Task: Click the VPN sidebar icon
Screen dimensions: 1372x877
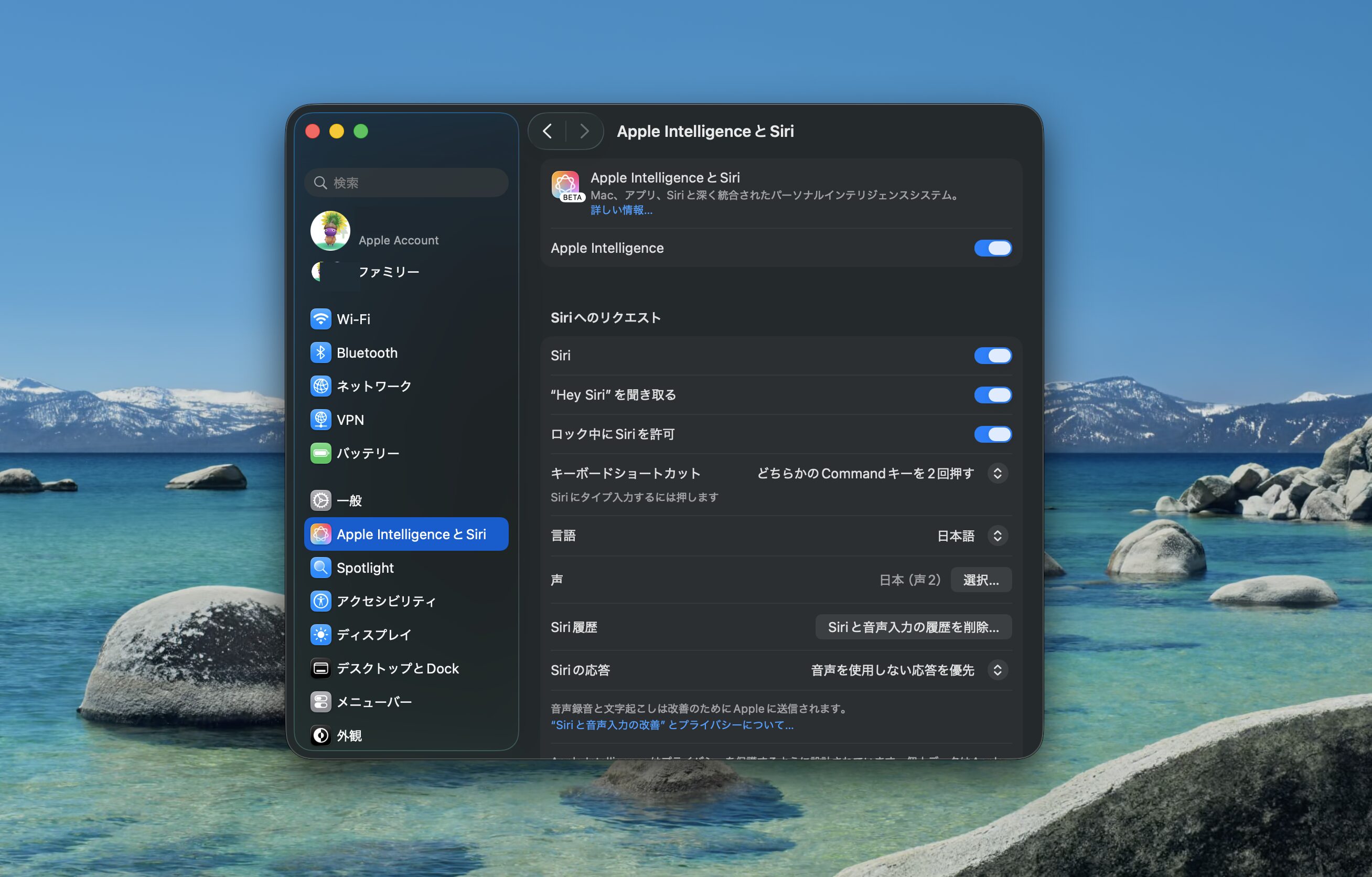Action: (x=321, y=420)
